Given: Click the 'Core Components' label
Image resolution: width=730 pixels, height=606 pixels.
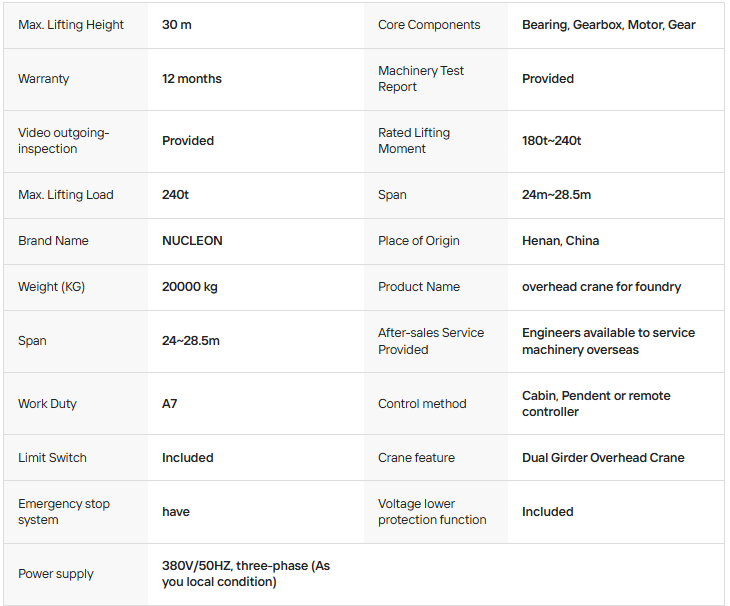Looking at the screenshot, I should pyautogui.click(x=429, y=25).
